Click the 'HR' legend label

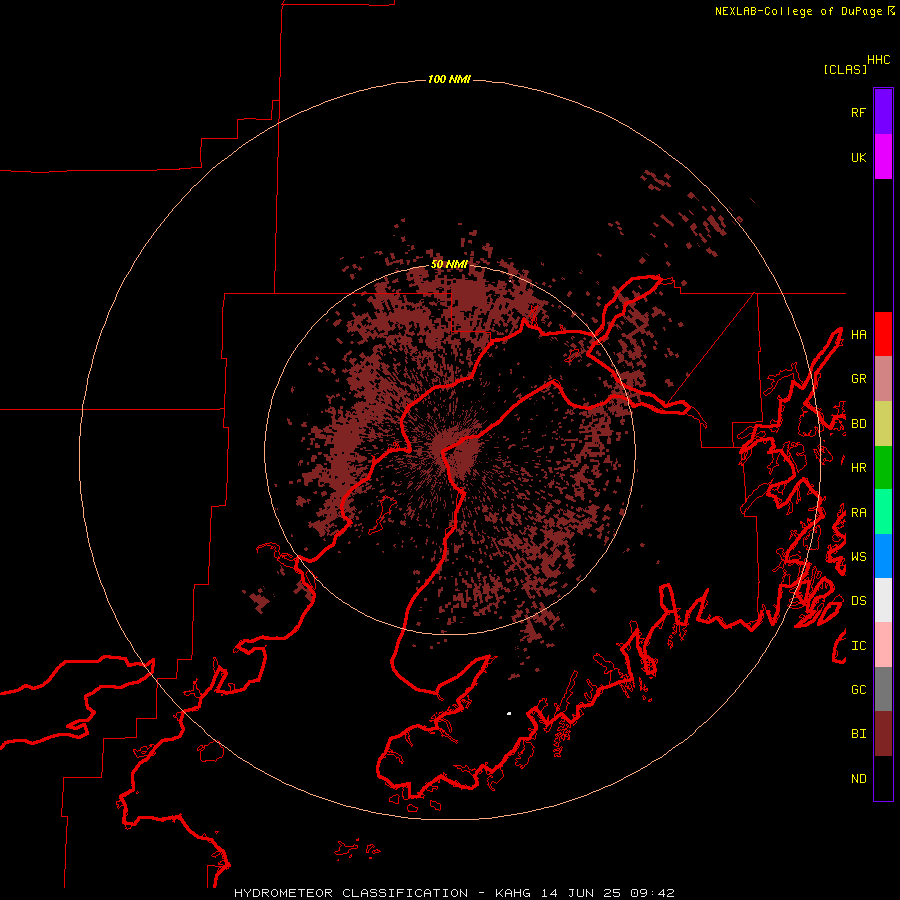[x=858, y=468]
